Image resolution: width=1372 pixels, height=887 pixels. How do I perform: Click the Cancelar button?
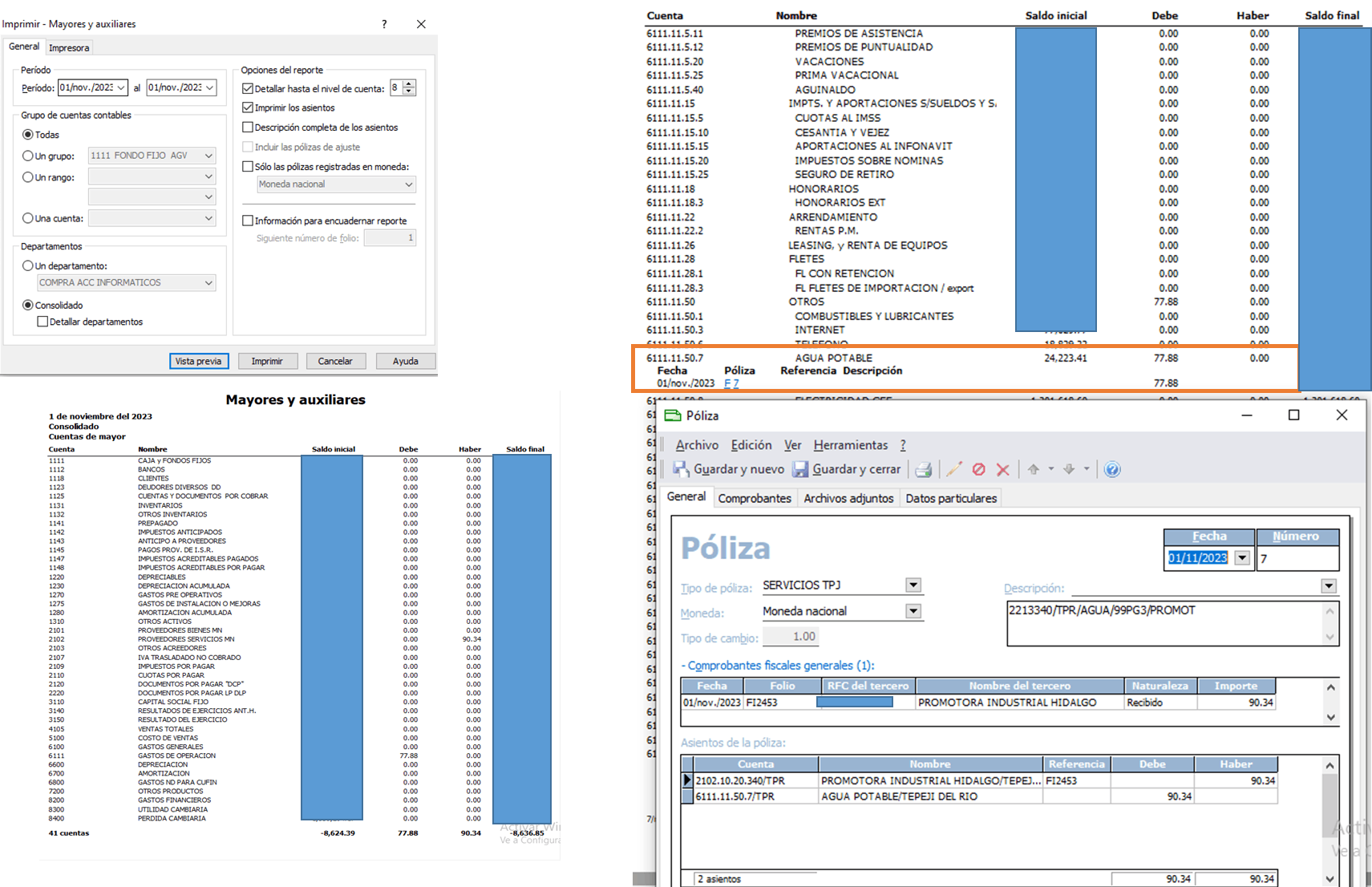pos(335,361)
